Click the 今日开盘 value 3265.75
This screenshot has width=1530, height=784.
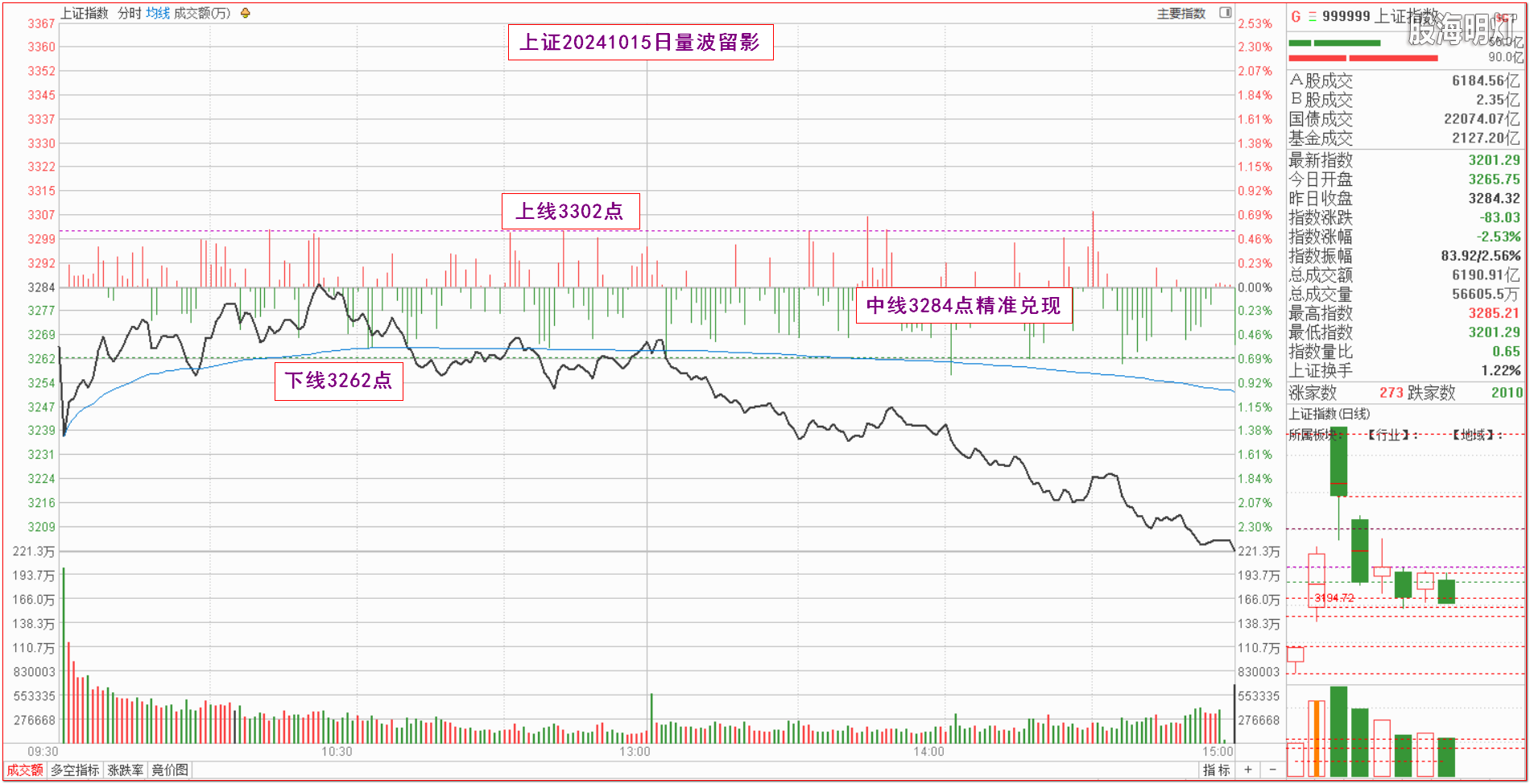[x=1494, y=179]
